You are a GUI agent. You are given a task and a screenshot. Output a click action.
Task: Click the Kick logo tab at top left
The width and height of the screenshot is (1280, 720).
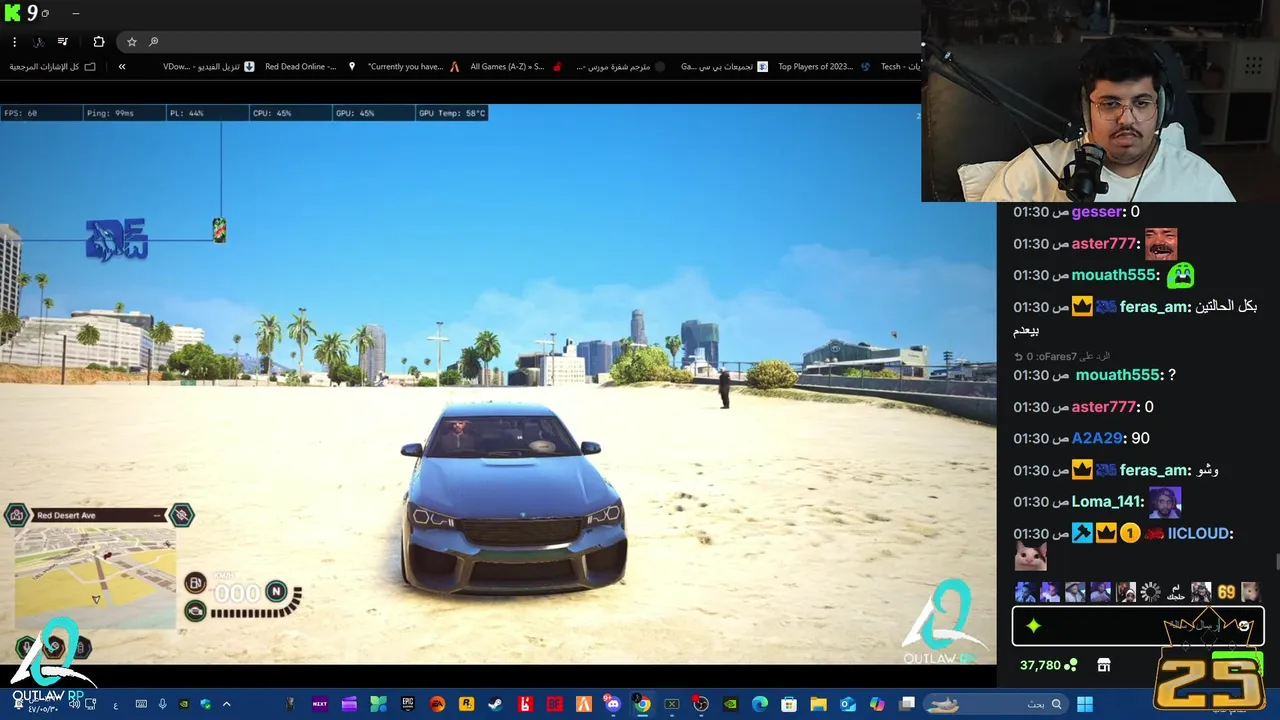coord(13,13)
